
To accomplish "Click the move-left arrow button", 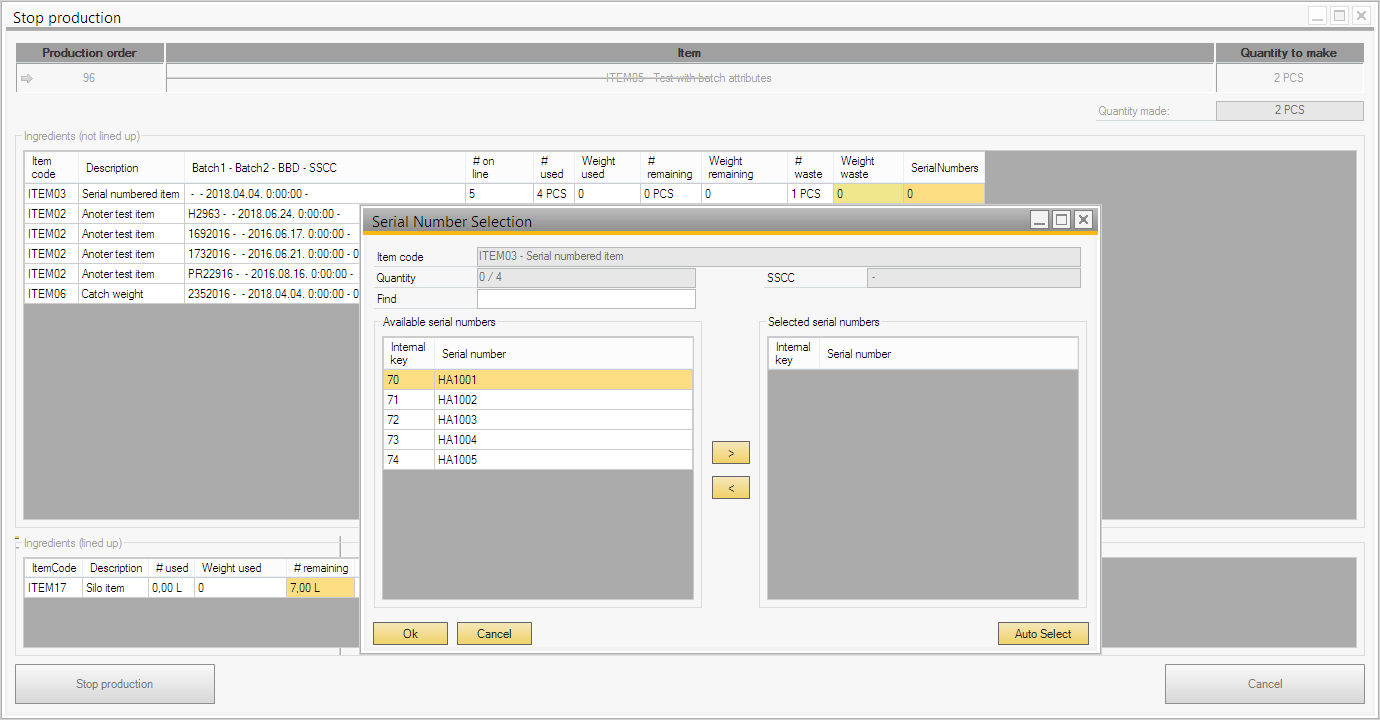I will point(730,488).
